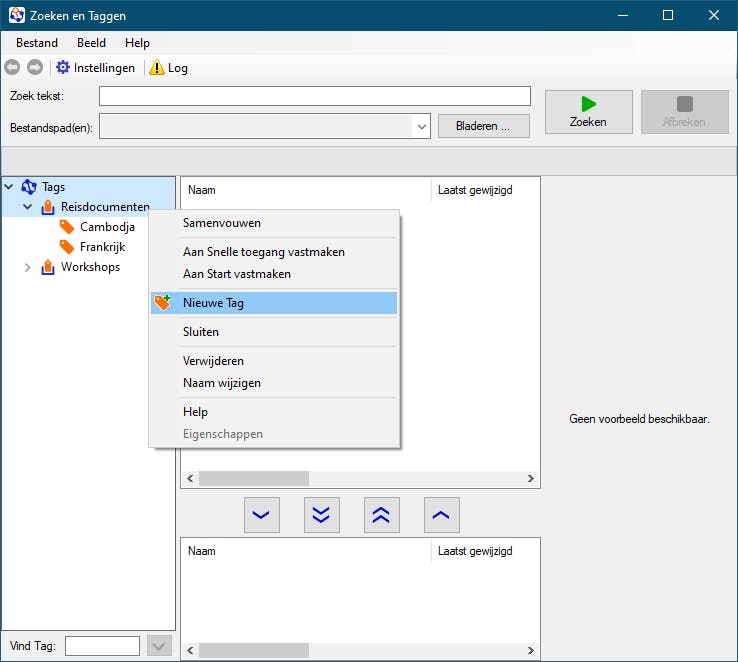Click upper list Naam column header
This screenshot has height=662, width=738.
(x=306, y=190)
